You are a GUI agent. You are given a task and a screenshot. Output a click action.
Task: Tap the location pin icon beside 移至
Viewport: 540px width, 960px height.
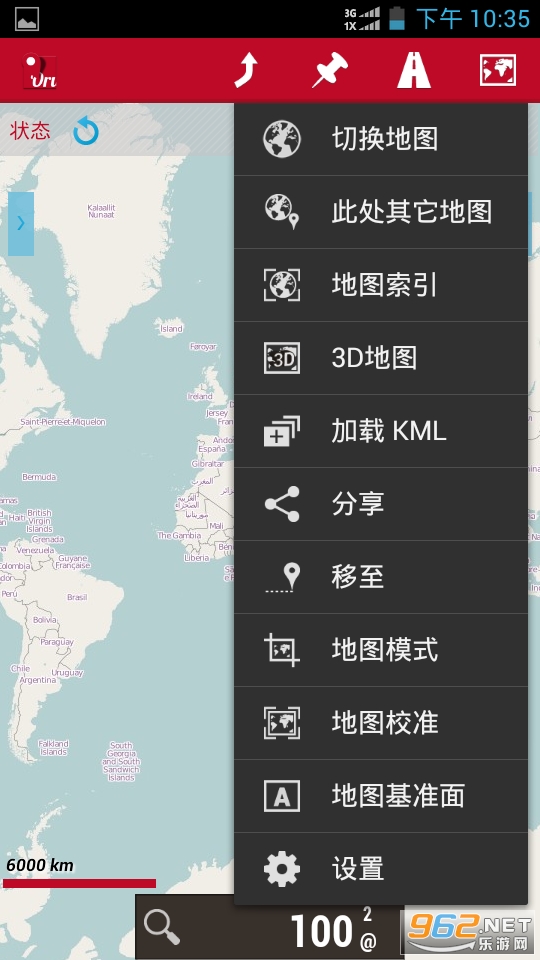pyautogui.click(x=282, y=577)
